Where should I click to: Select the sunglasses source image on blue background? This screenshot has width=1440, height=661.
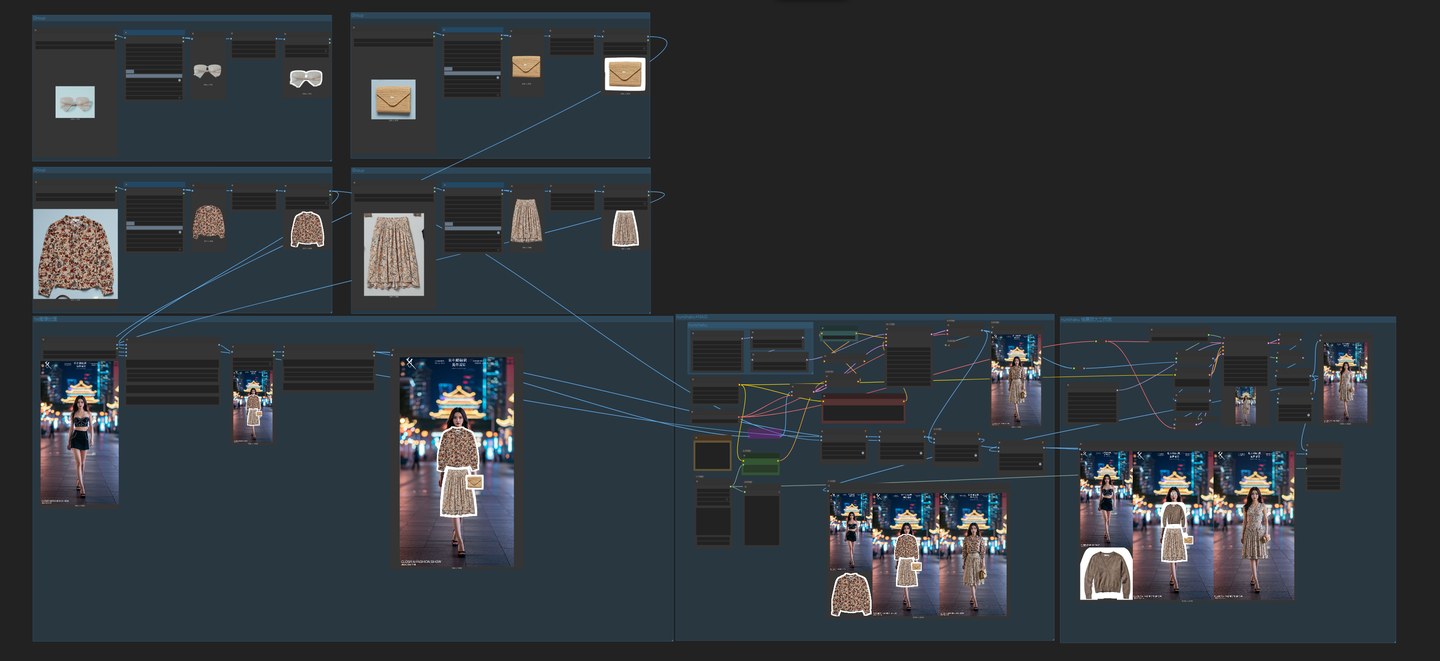(75, 102)
